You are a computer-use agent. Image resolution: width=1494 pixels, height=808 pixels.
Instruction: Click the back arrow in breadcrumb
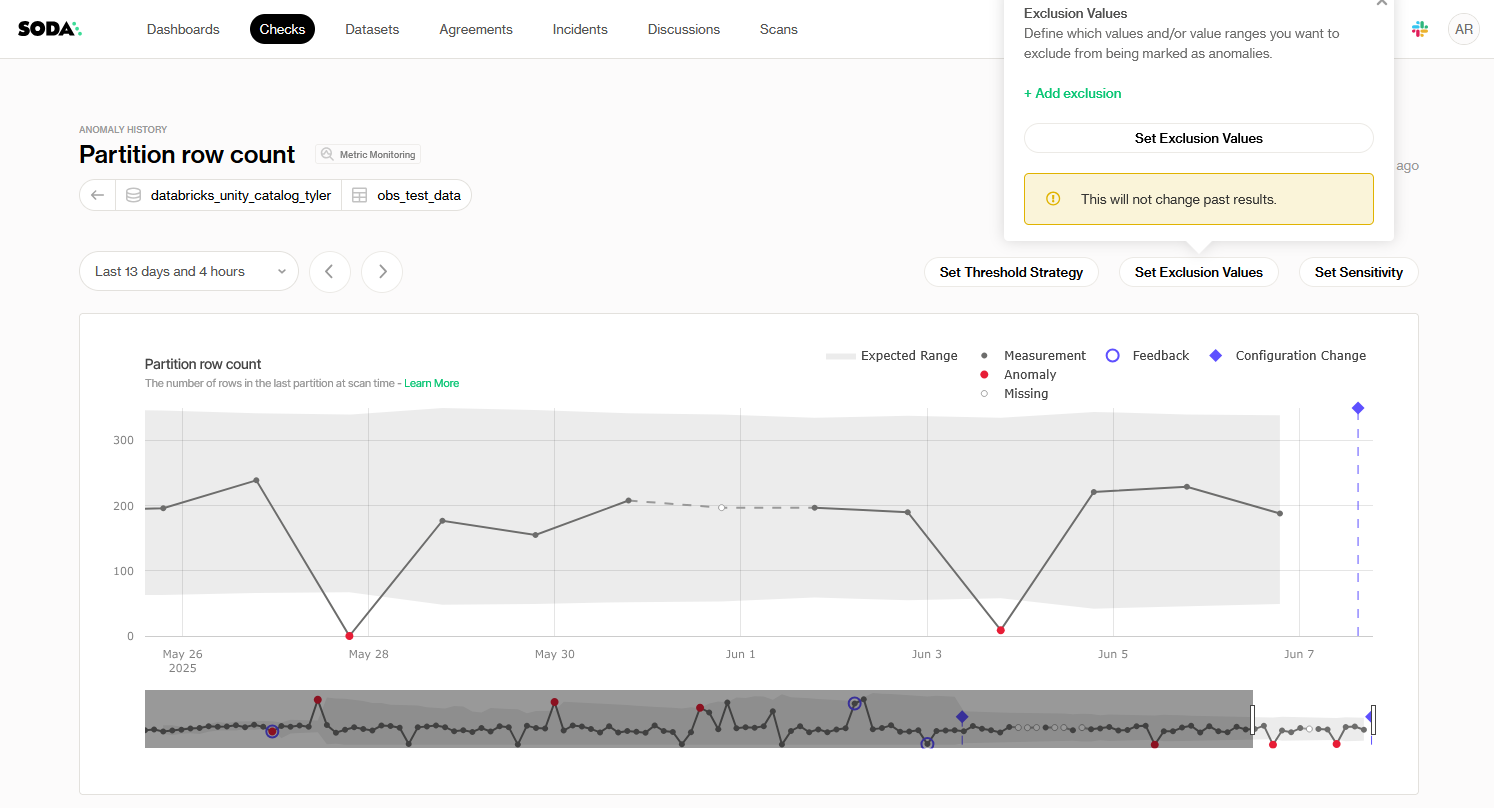97,195
